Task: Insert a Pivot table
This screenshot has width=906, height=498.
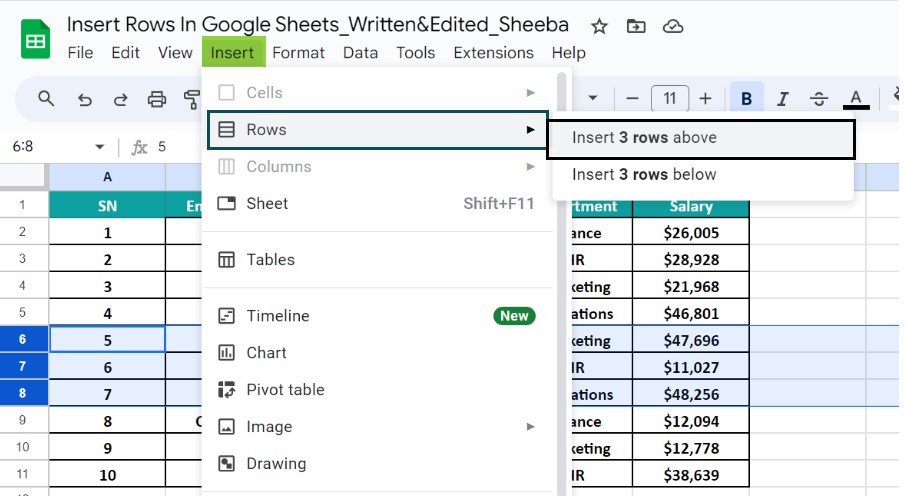Action: click(377, 389)
